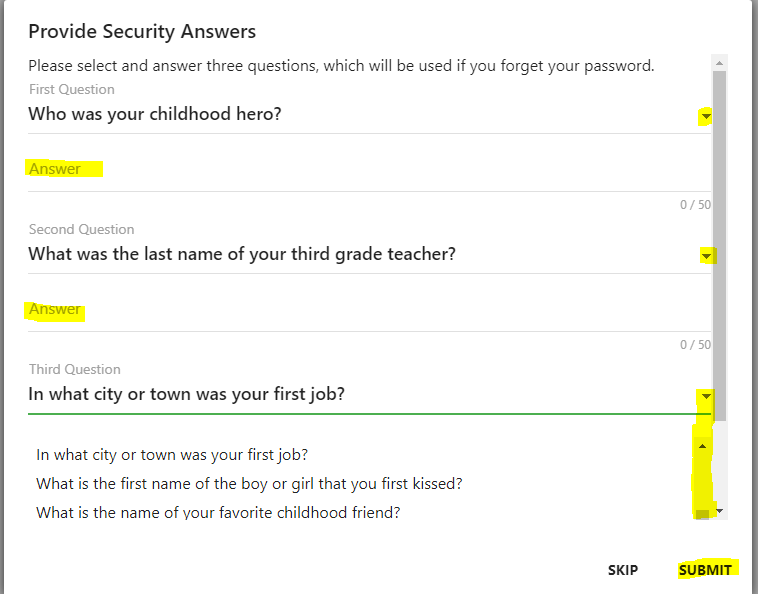Click the Third Question selected text field
Screen dimensions: 758x594
pos(187,394)
